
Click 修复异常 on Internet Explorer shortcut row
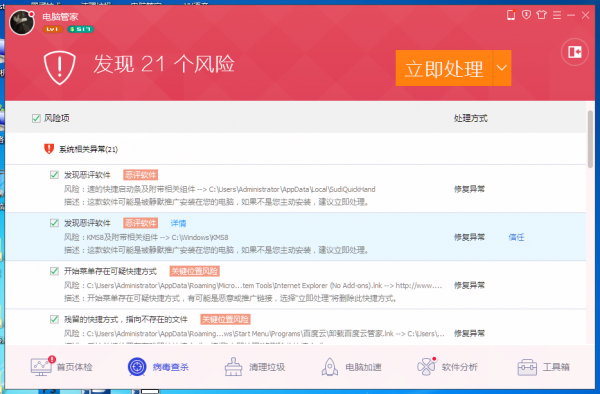(x=470, y=285)
